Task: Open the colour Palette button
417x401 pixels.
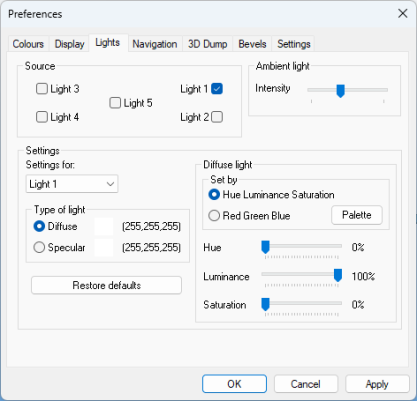Action: coord(357,215)
